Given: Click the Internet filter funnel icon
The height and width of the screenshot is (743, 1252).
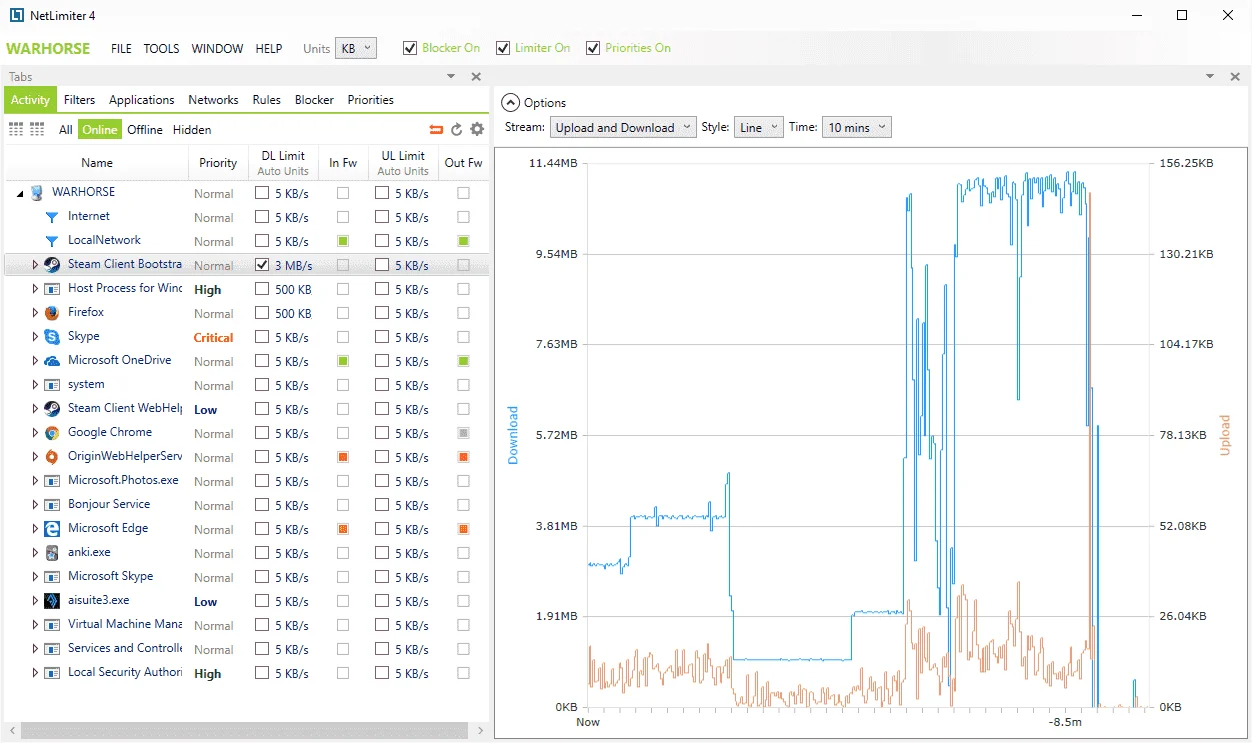Looking at the screenshot, I should pyautogui.click(x=52, y=217).
